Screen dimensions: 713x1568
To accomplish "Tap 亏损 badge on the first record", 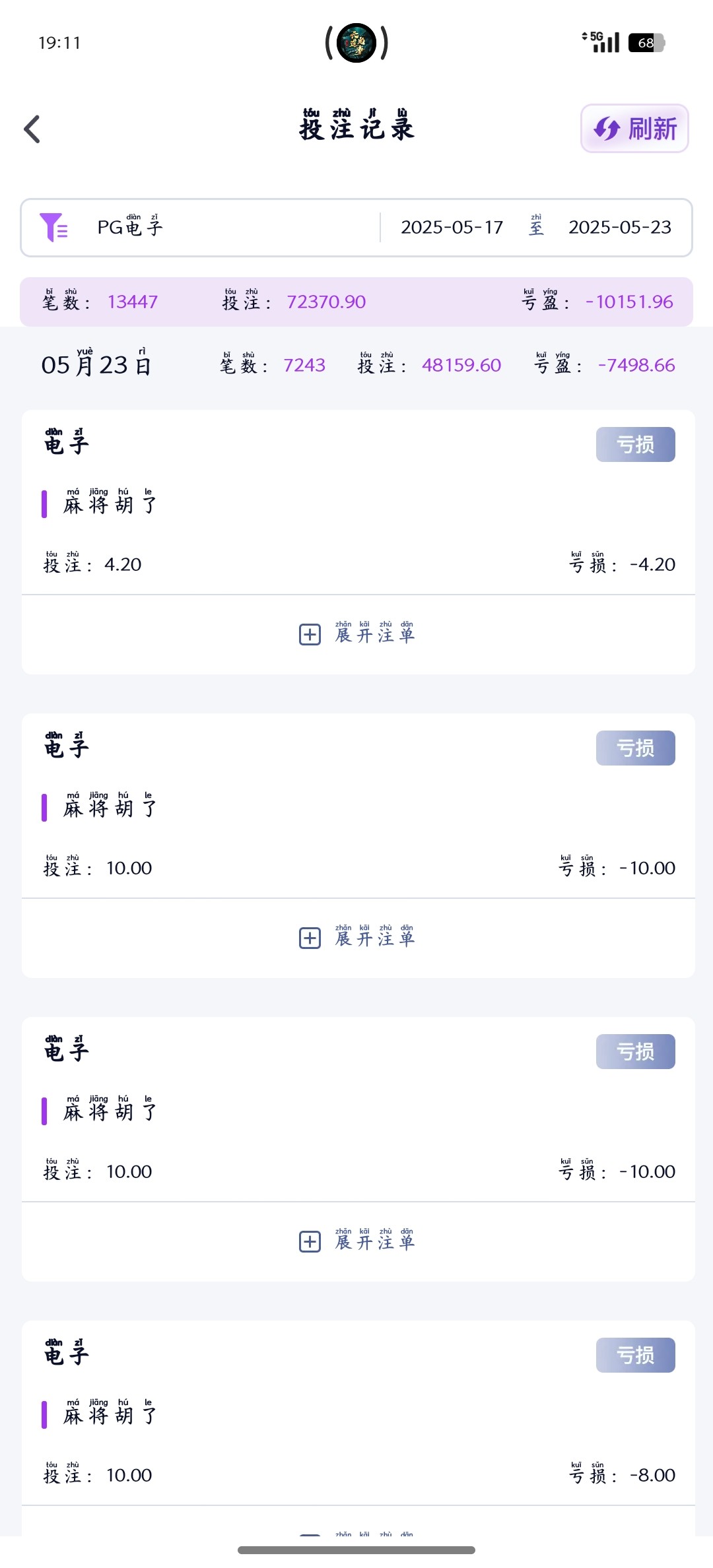I will point(635,444).
